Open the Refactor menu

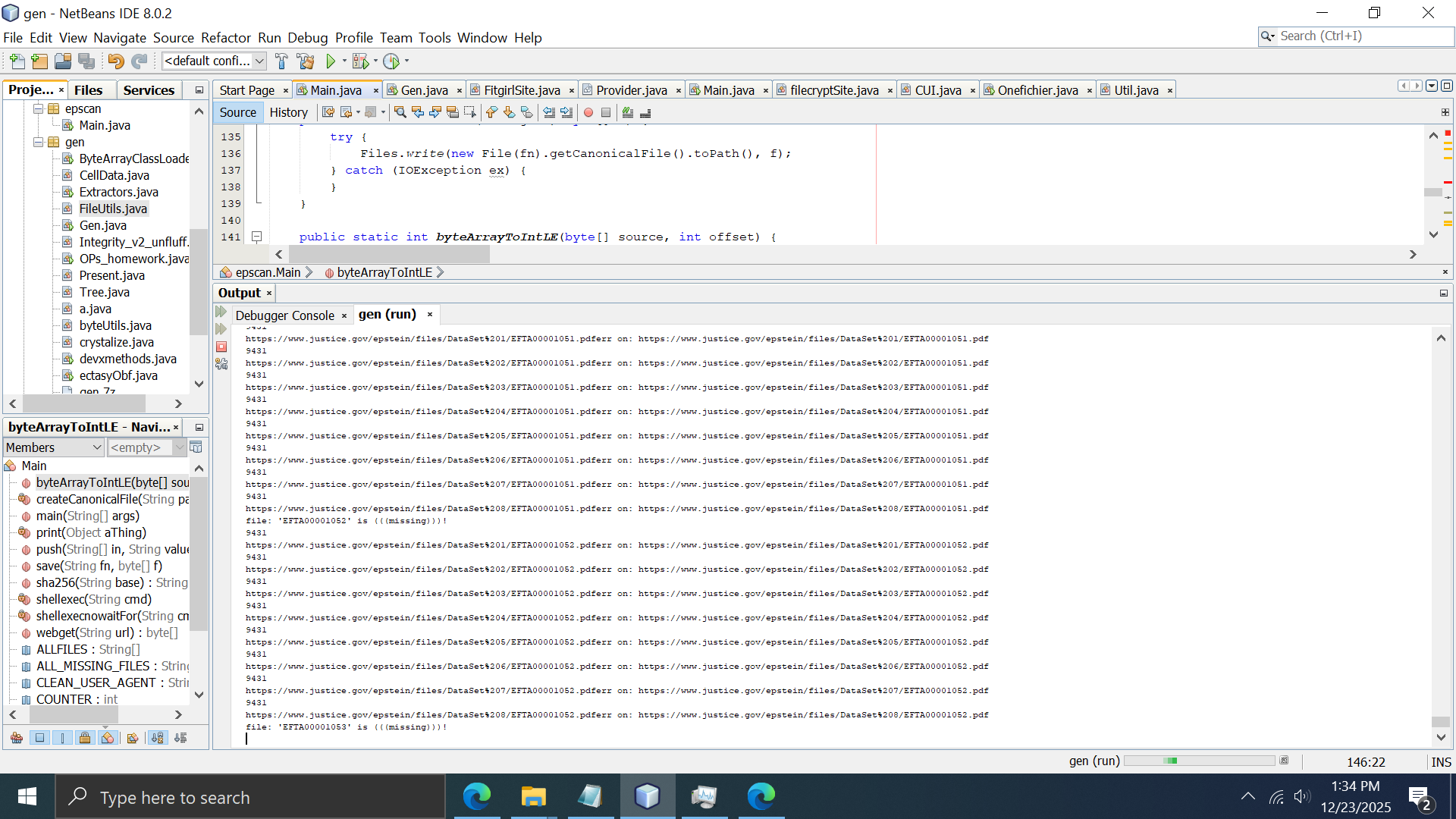pyautogui.click(x=225, y=37)
